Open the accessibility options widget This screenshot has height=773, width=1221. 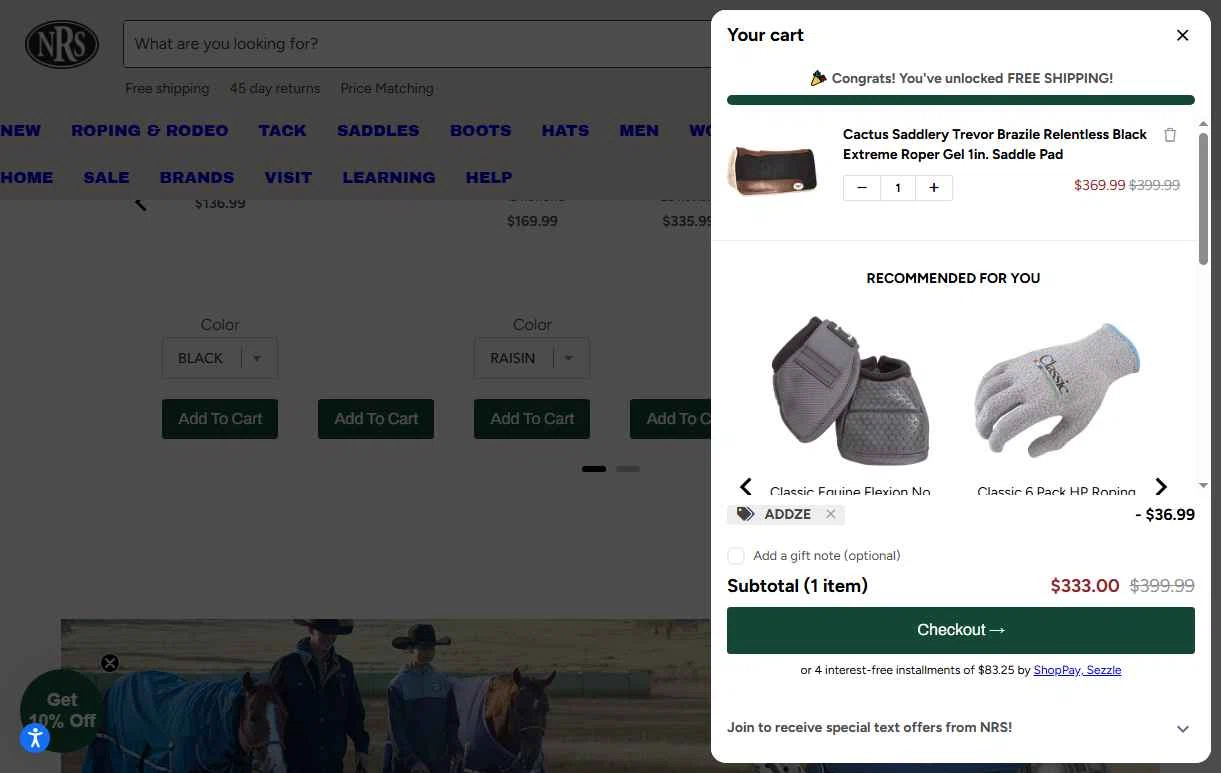(x=35, y=739)
